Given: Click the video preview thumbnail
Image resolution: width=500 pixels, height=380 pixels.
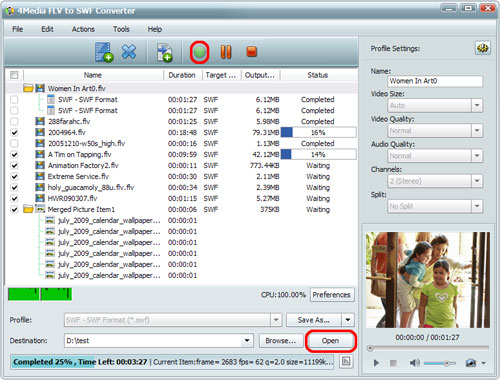Looking at the screenshot, I should (x=428, y=280).
